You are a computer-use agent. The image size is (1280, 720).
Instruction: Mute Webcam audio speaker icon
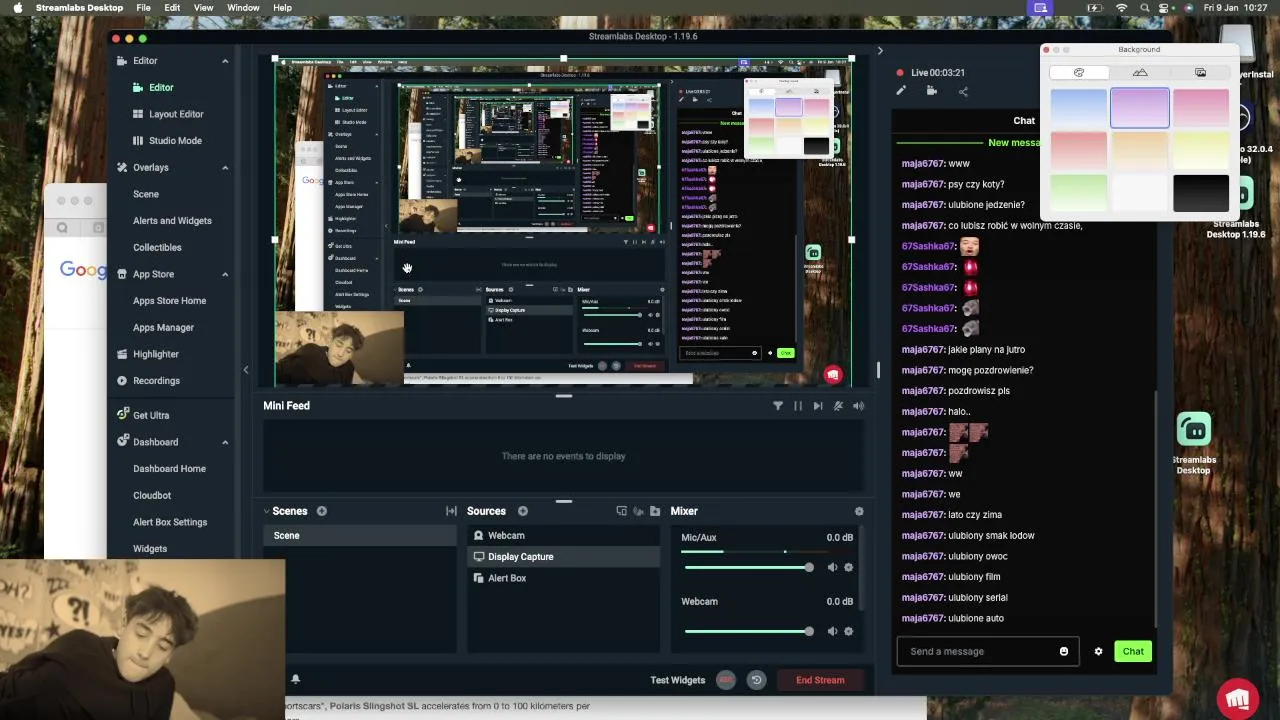pos(832,631)
